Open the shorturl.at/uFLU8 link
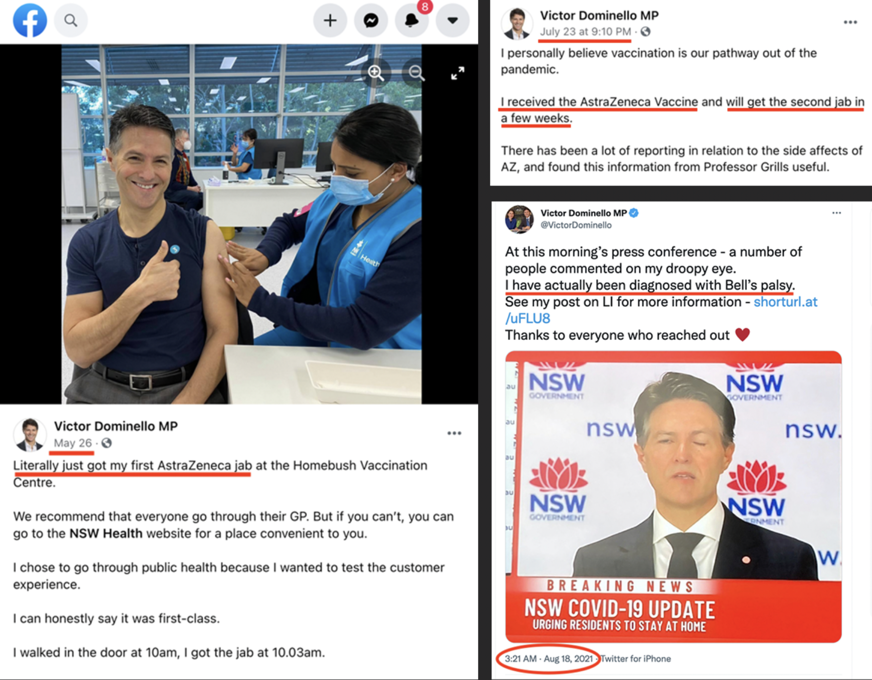Screen dimensions: 872x680 pos(662,310)
